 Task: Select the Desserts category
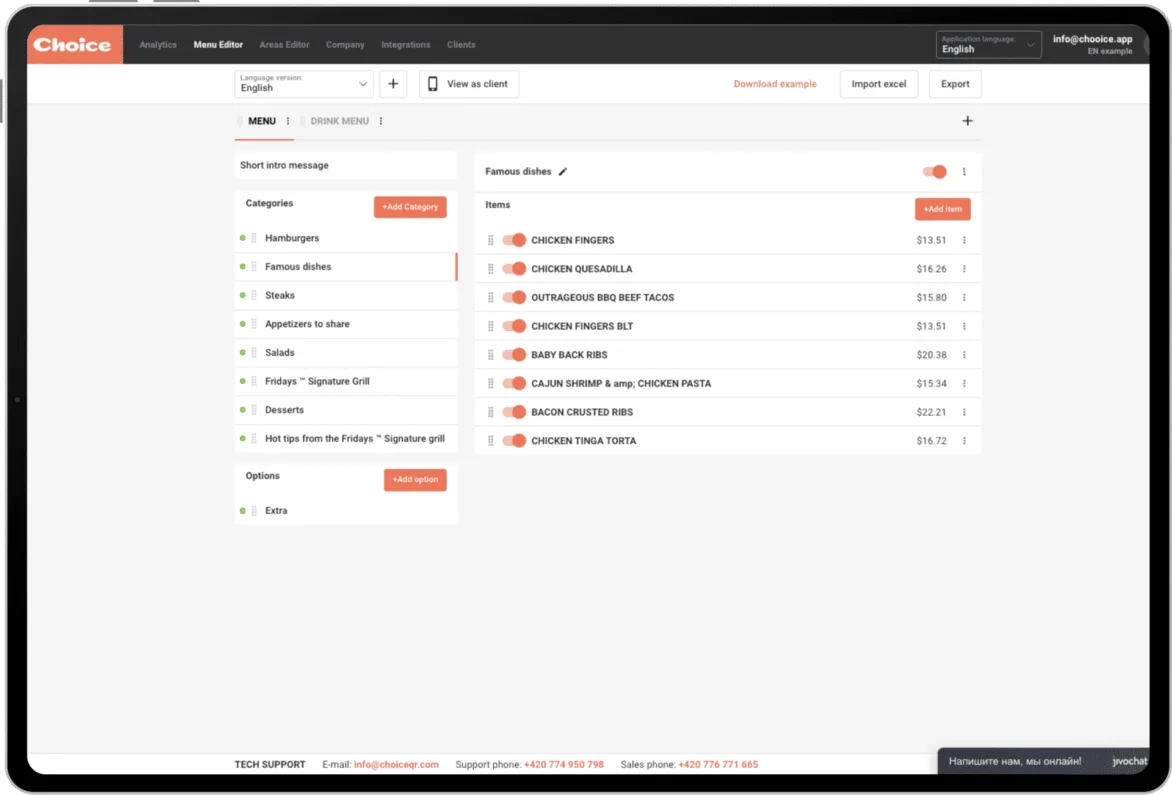tap(284, 410)
